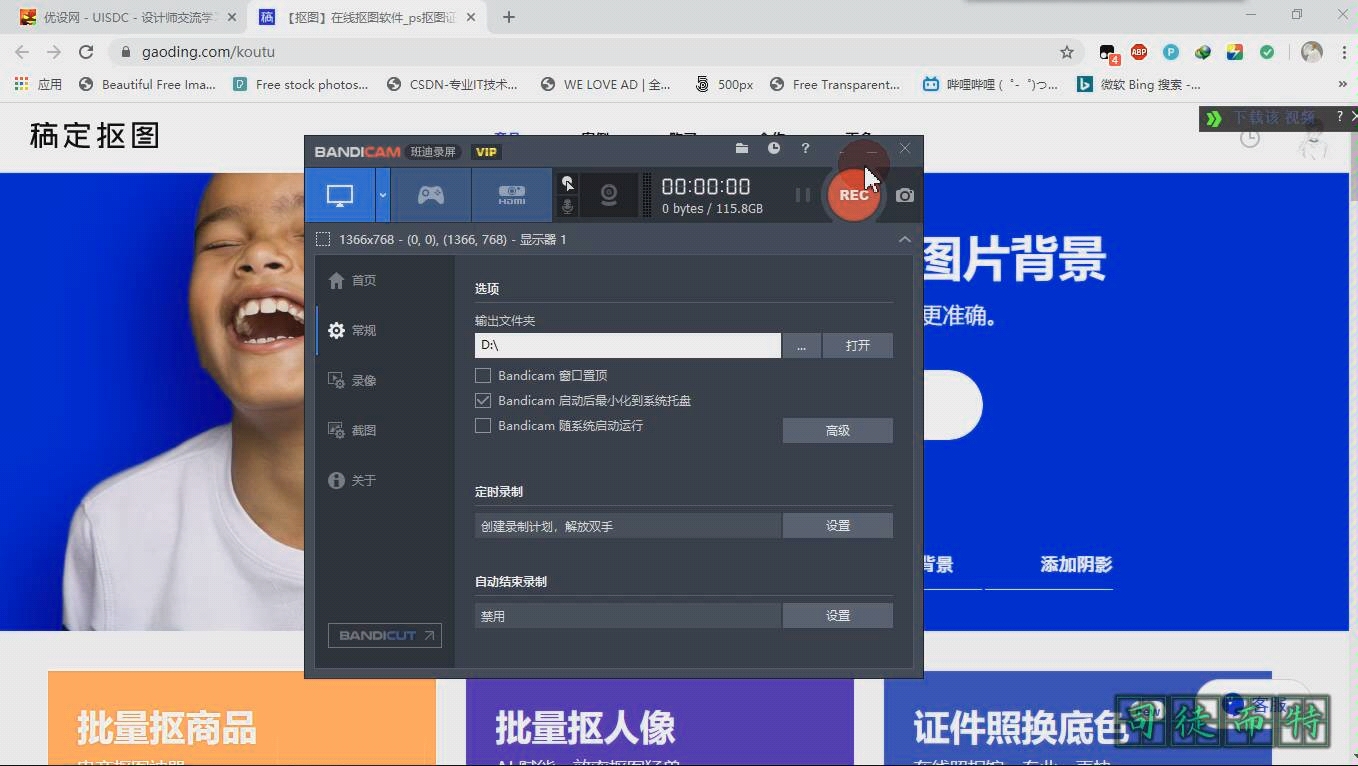Click the 打开 open folder button
Viewport: 1358px width, 766px height.
[x=858, y=345]
